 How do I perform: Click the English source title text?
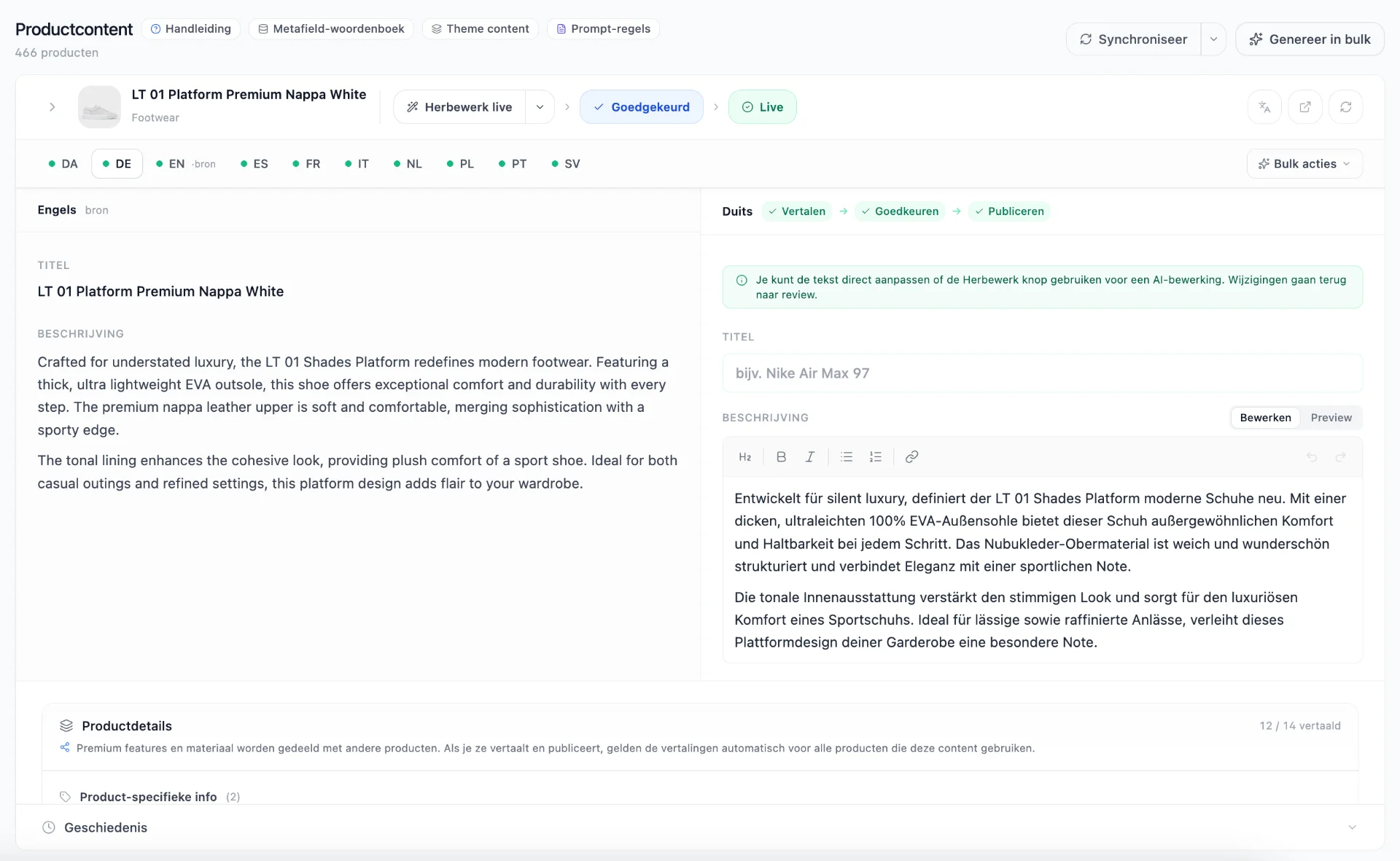pyautogui.click(x=160, y=292)
